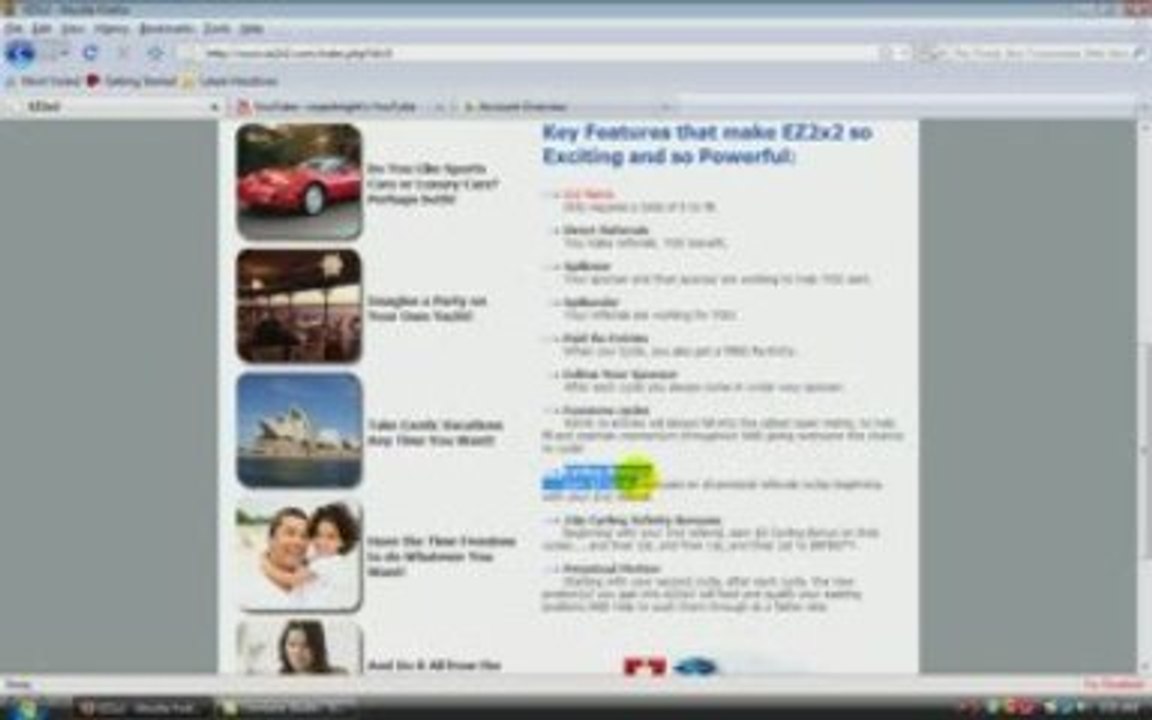Screen dimensions: 1152x720
Task: Reload the page with the refresh icon
Action: point(90,53)
